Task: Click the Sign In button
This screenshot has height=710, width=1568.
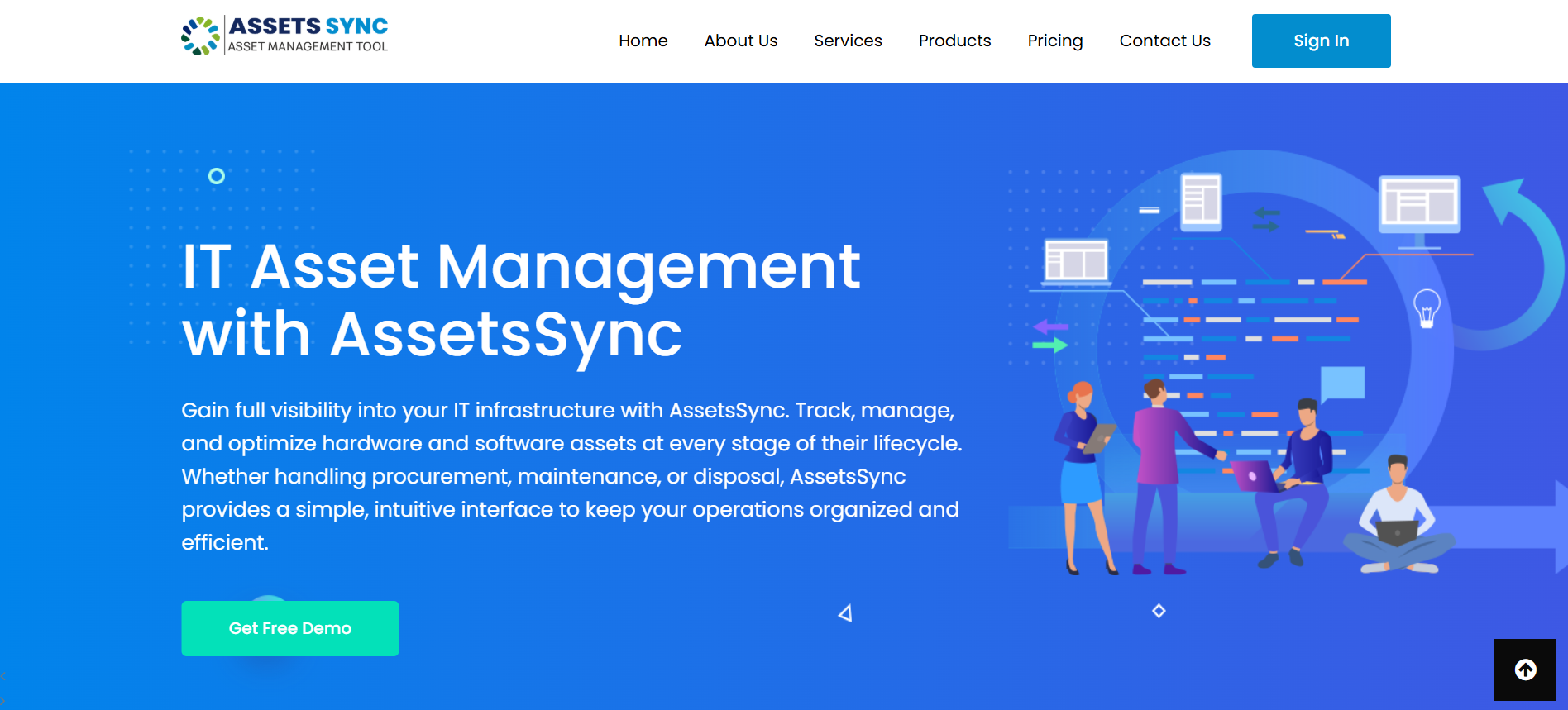Action: (x=1321, y=41)
